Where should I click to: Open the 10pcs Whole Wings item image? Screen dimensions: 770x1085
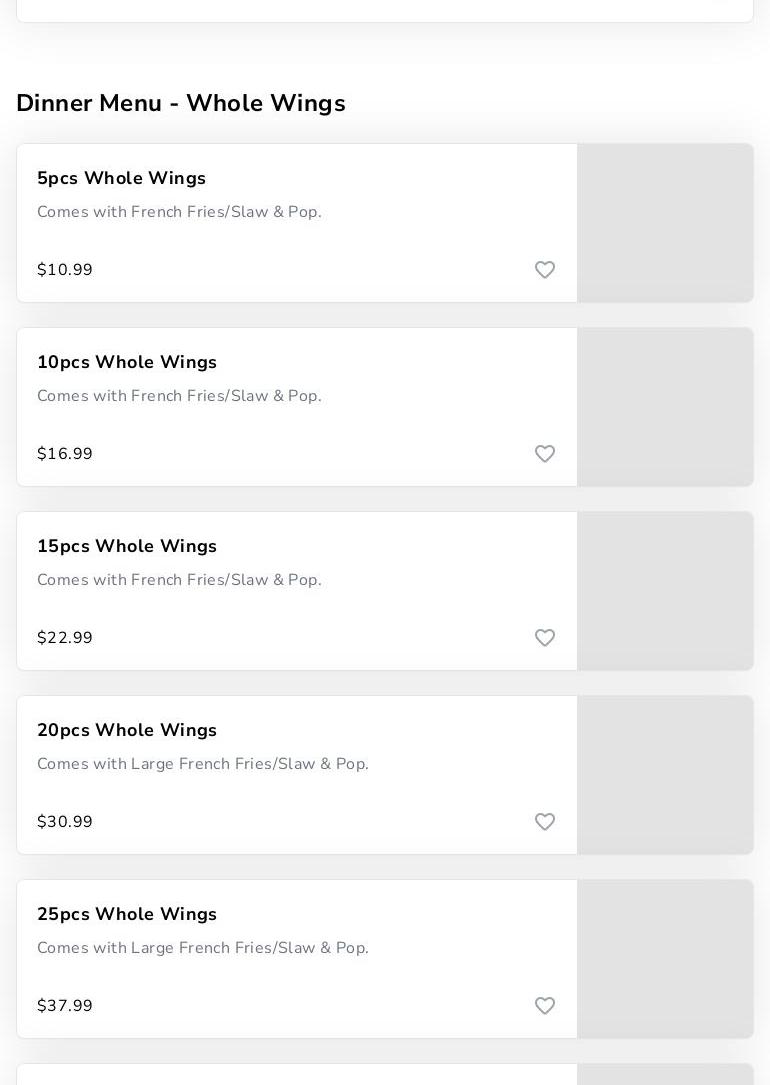[x=665, y=407]
